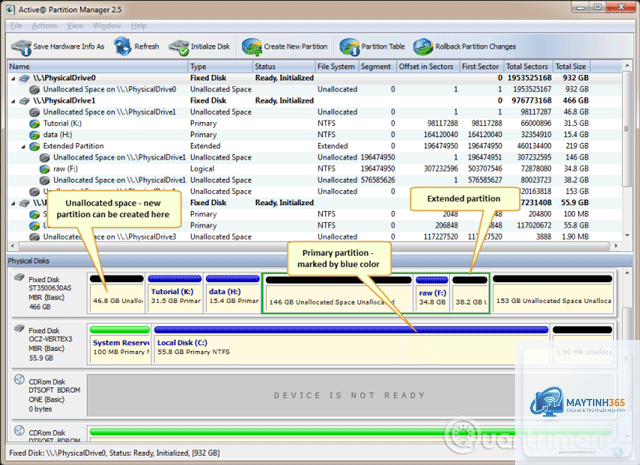Click the raw (F:) logical volume icon
Screen dimensions: 640x465
[44, 169]
